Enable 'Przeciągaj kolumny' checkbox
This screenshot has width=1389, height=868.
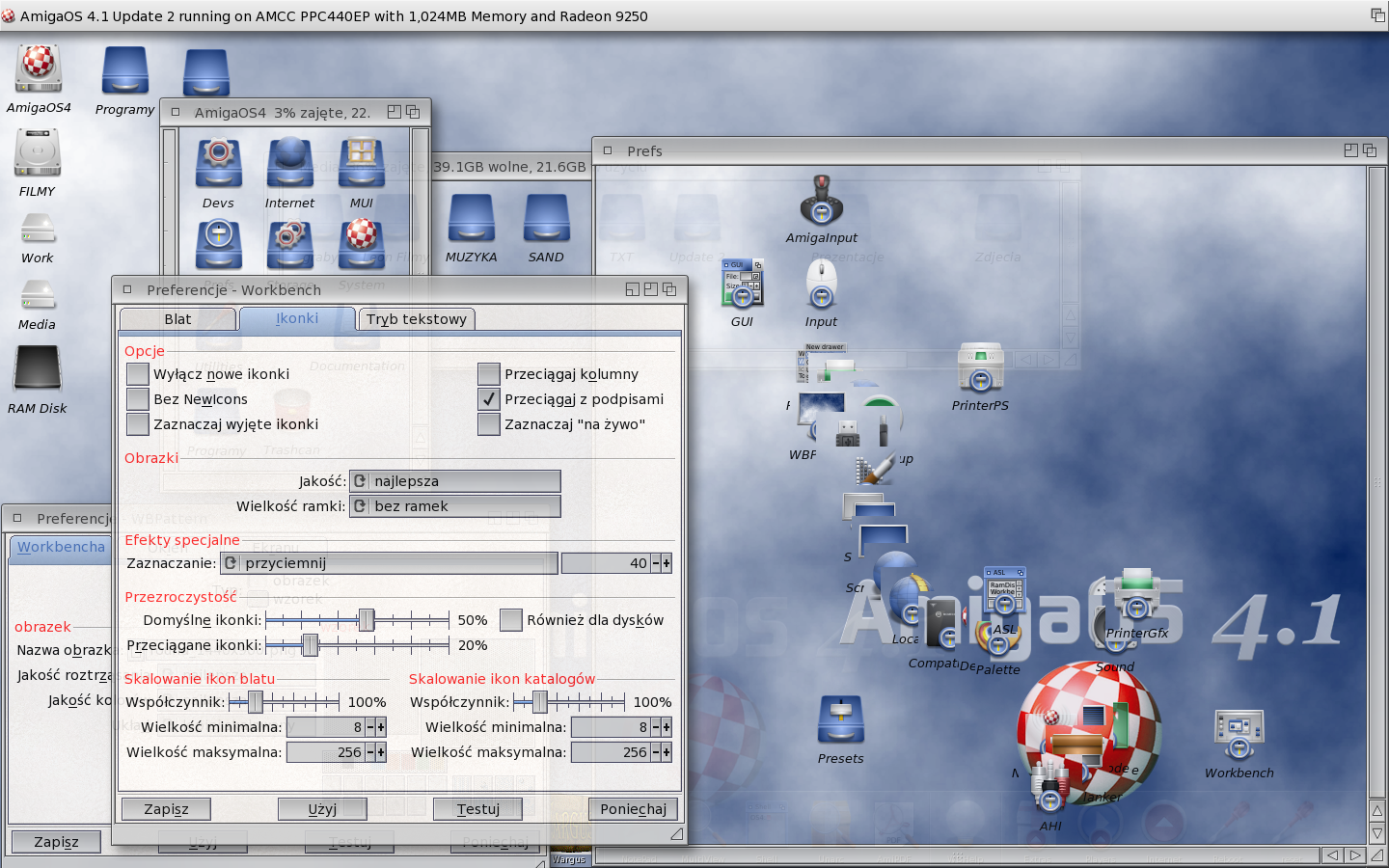489,374
